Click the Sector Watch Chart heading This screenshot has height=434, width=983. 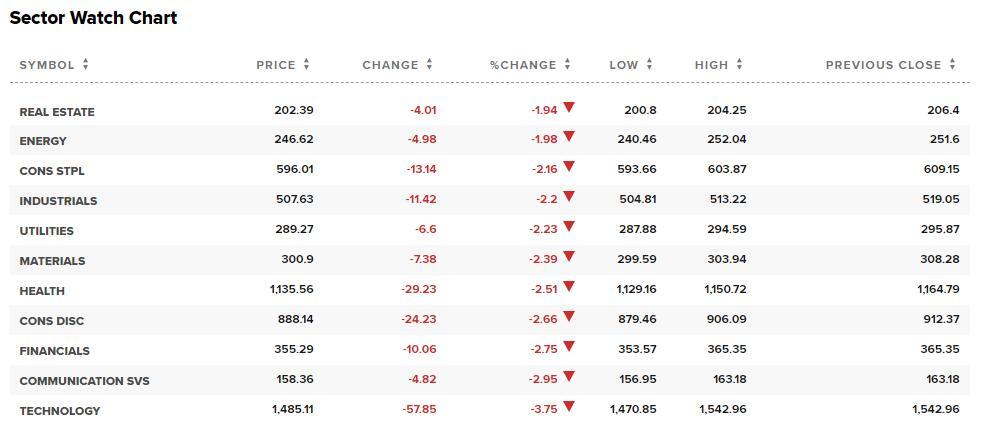(93, 18)
